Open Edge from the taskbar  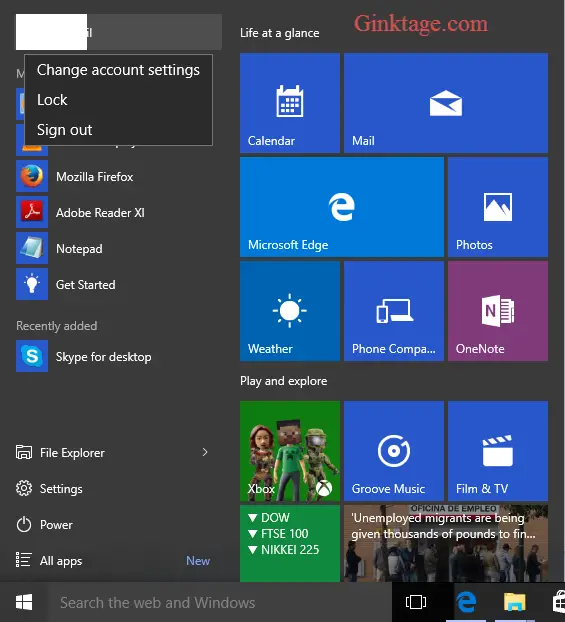point(466,602)
